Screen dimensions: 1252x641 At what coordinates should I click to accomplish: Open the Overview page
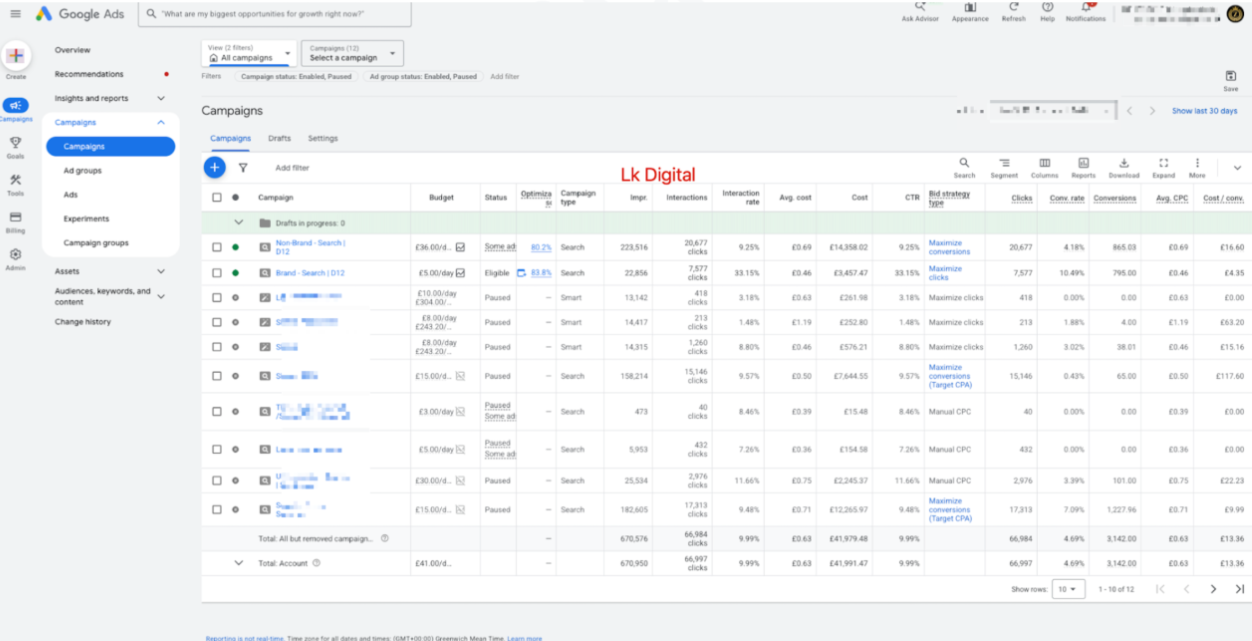[72, 50]
